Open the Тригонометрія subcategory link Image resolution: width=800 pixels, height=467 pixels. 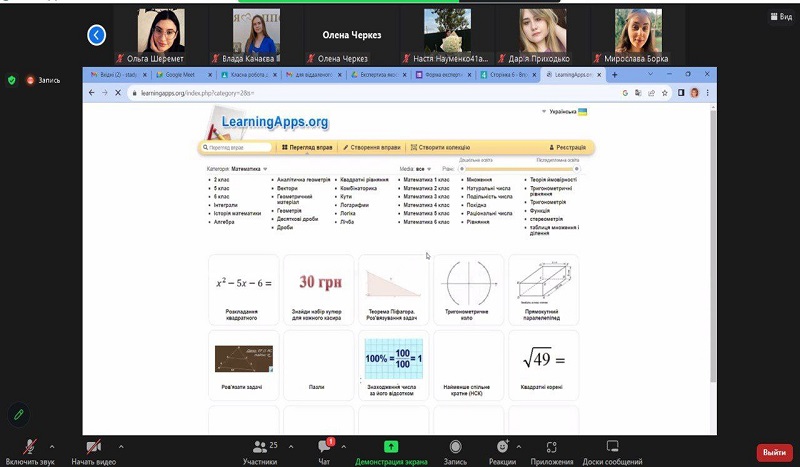pyautogui.click(x=547, y=202)
